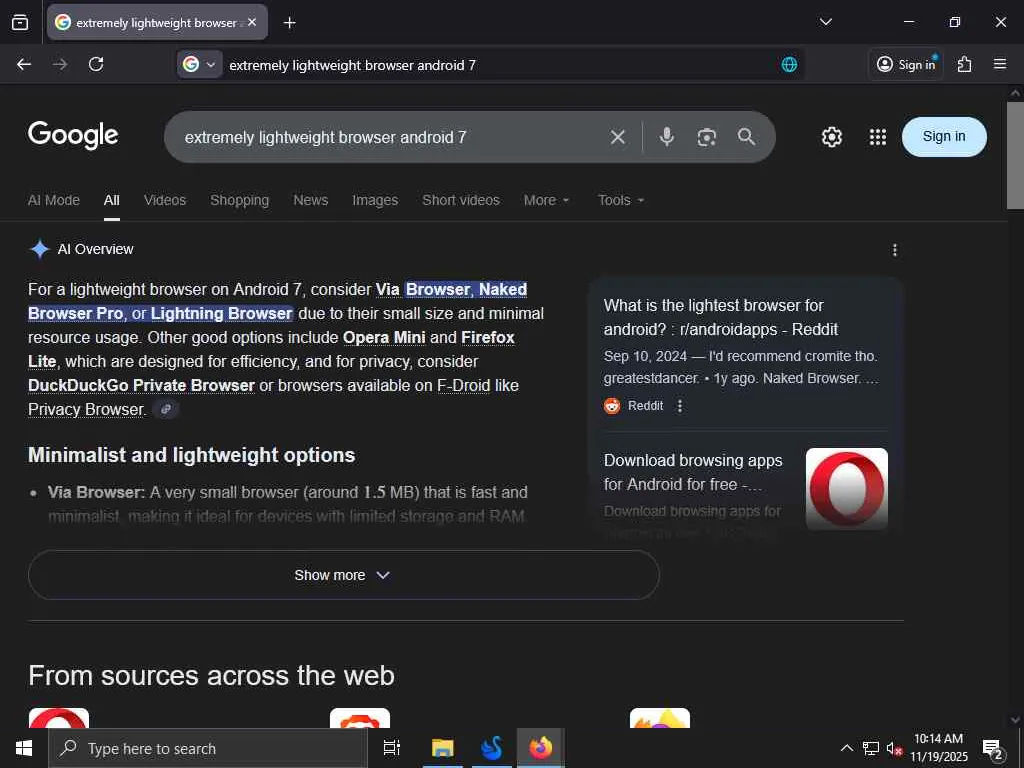Open AI Overview three-dot options menu
The image size is (1024, 768).
pyautogui.click(x=895, y=250)
